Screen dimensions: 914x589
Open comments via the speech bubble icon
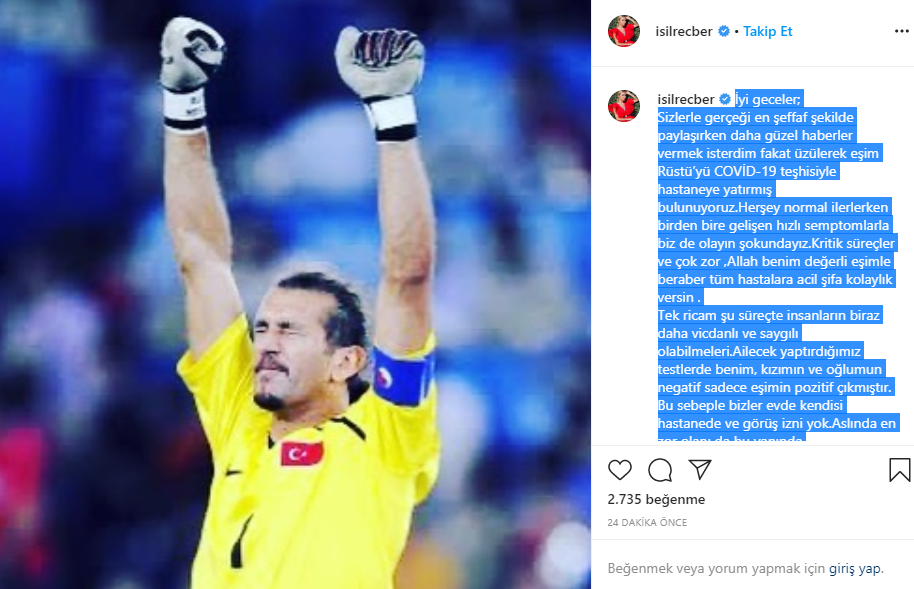[x=660, y=469]
